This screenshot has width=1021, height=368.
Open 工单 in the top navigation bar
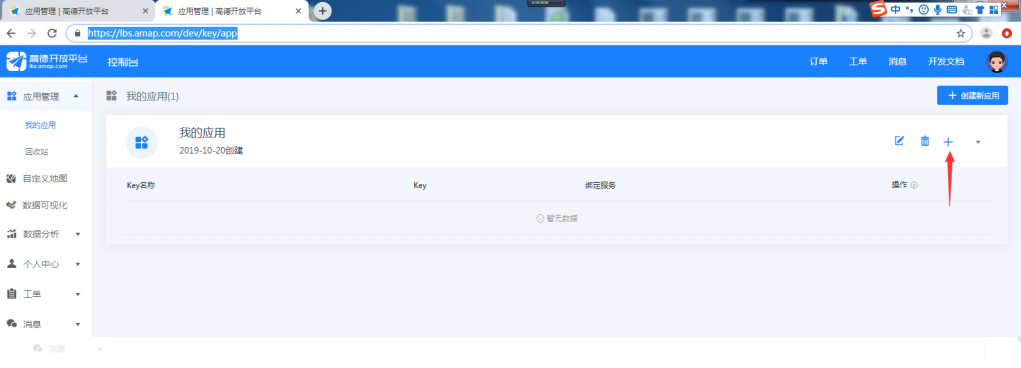pos(858,61)
